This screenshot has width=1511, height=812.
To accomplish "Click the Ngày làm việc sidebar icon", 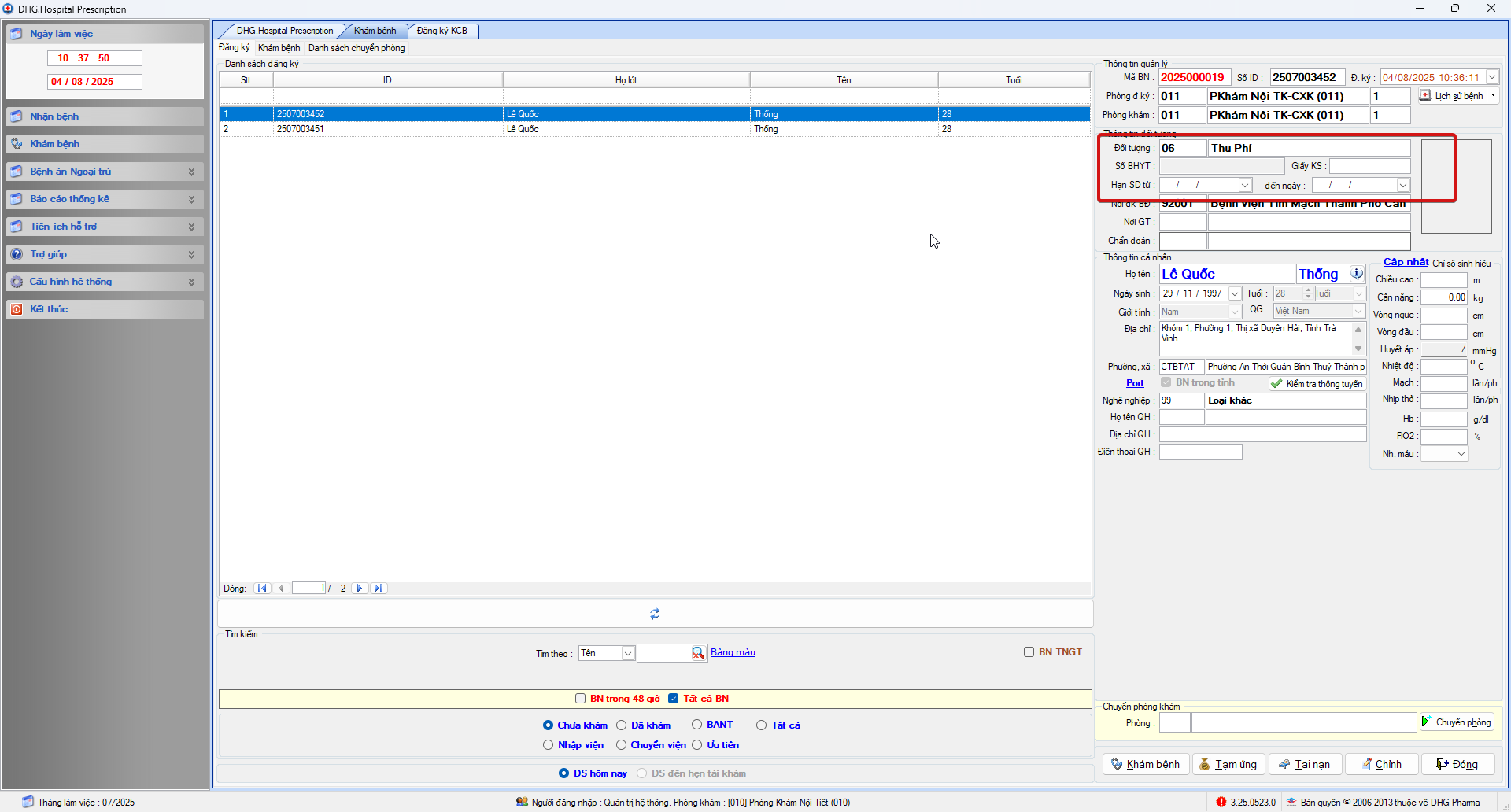I will pos(17,34).
